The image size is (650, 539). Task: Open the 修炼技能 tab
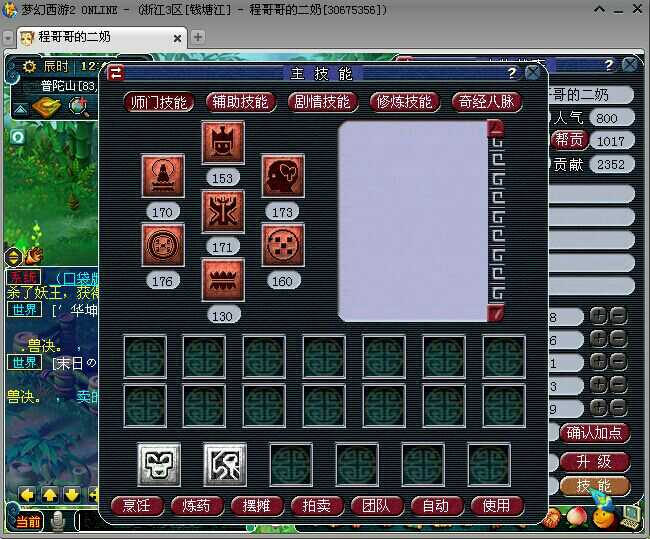[403, 102]
